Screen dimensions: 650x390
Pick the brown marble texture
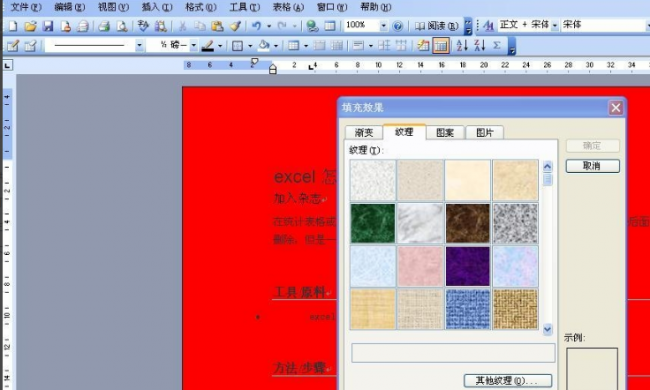coord(468,223)
